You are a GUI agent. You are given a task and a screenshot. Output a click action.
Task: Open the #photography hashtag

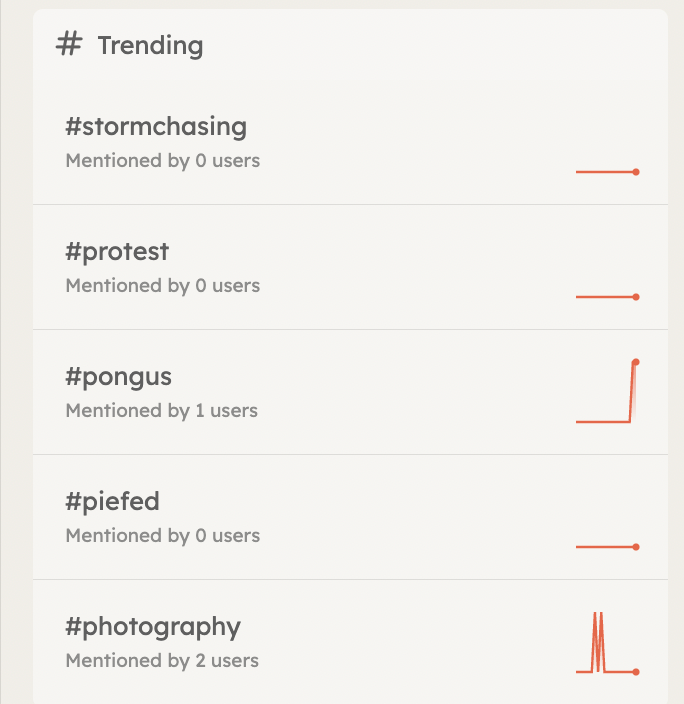[153, 627]
